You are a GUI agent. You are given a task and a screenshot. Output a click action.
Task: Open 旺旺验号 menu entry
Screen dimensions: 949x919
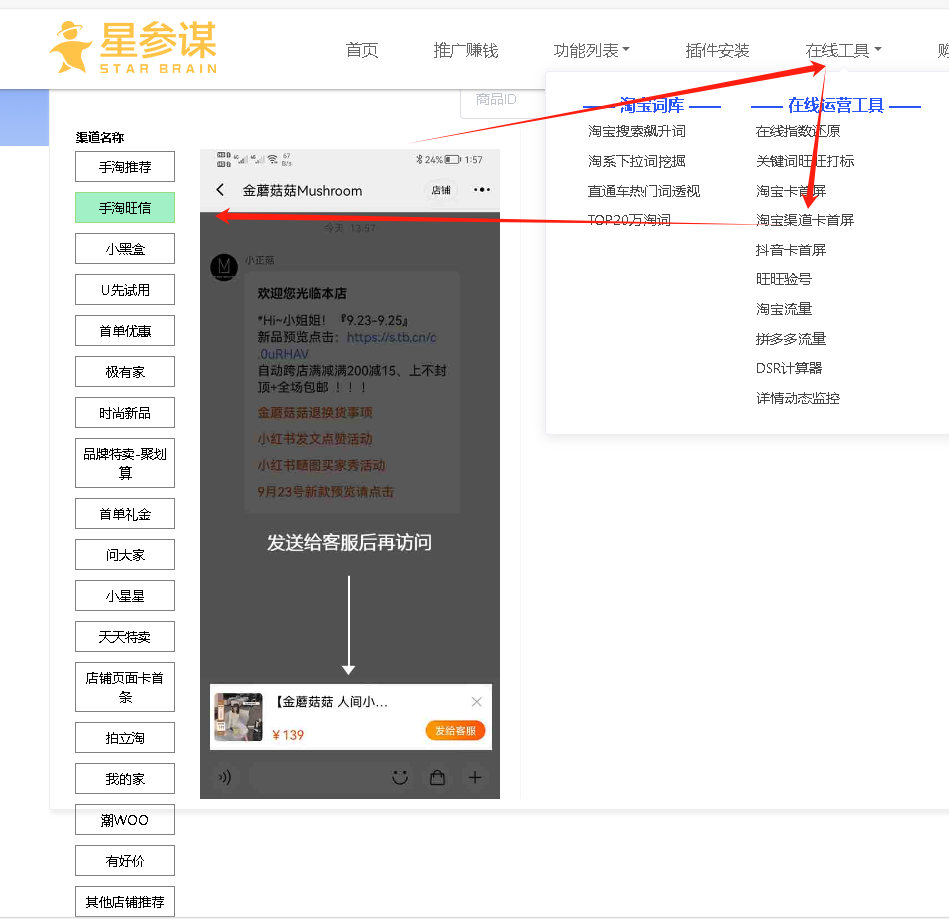[784, 279]
